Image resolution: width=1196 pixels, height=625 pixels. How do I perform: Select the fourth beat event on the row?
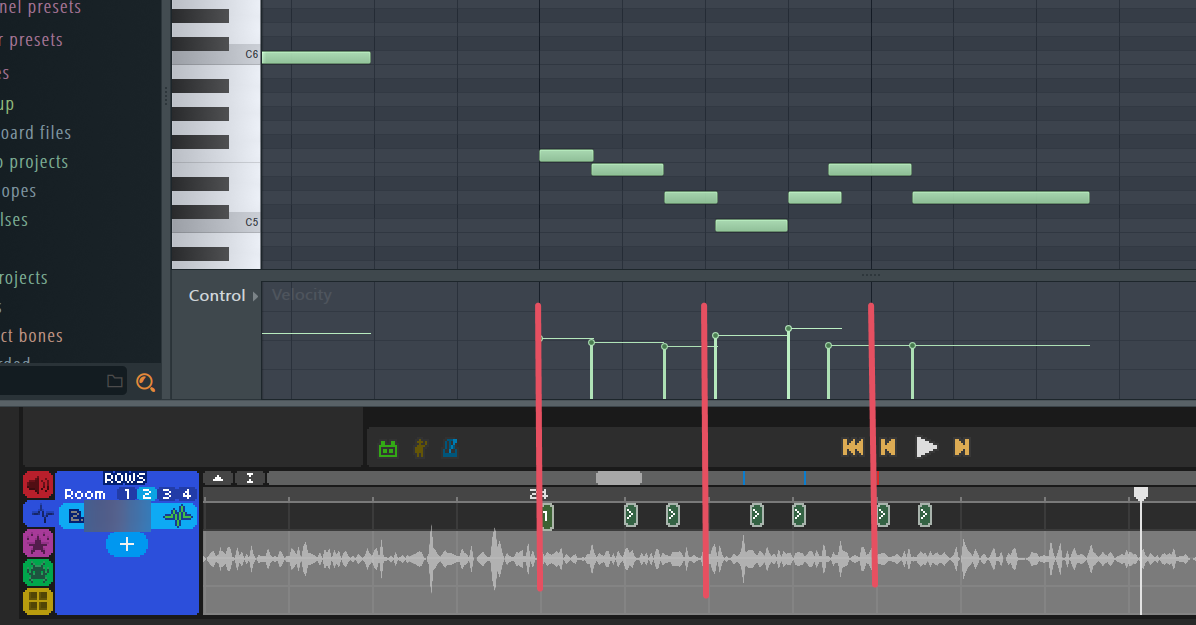pos(757,515)
